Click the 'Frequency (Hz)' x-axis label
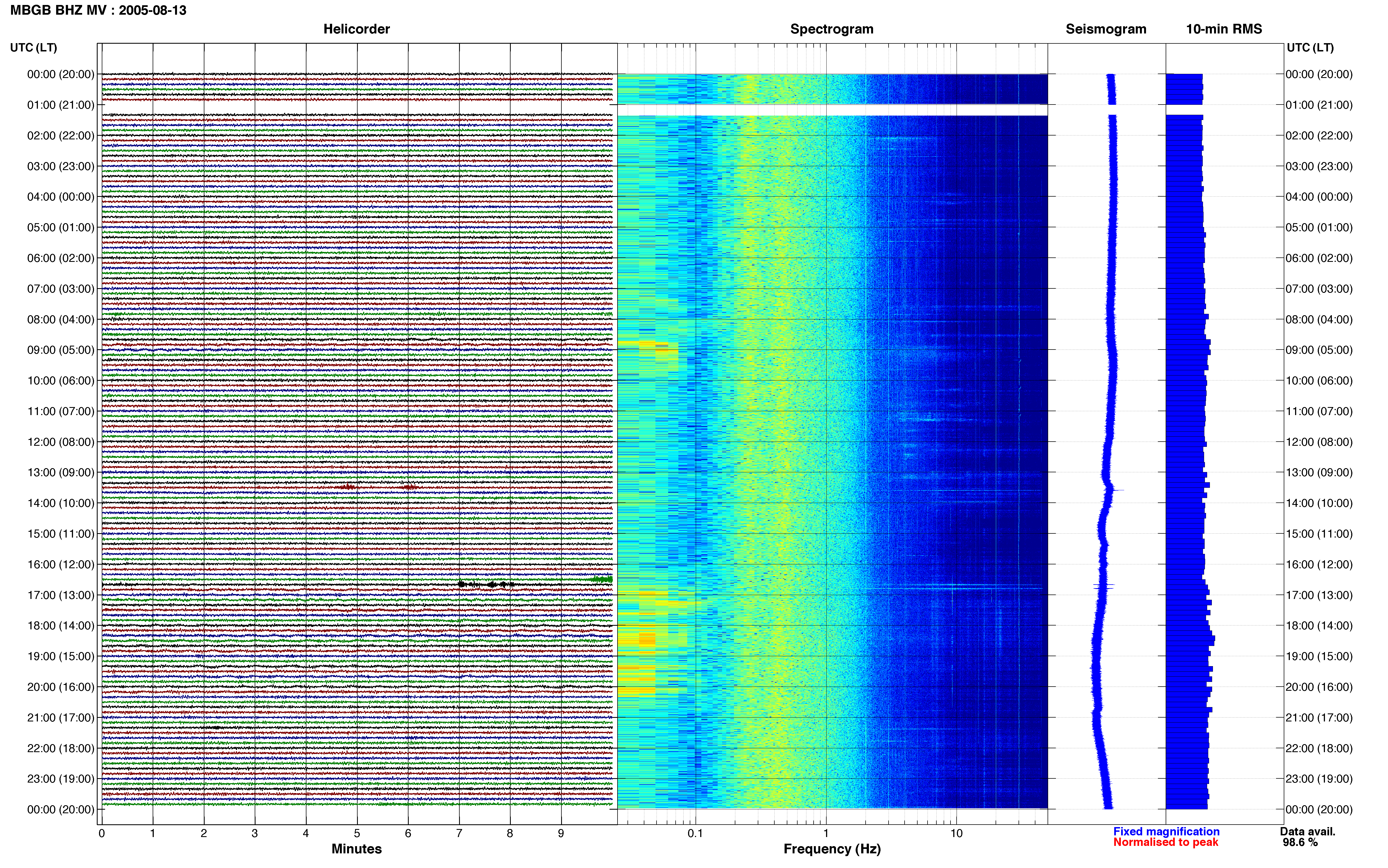 pyautogui.click(x=832, y=849)
